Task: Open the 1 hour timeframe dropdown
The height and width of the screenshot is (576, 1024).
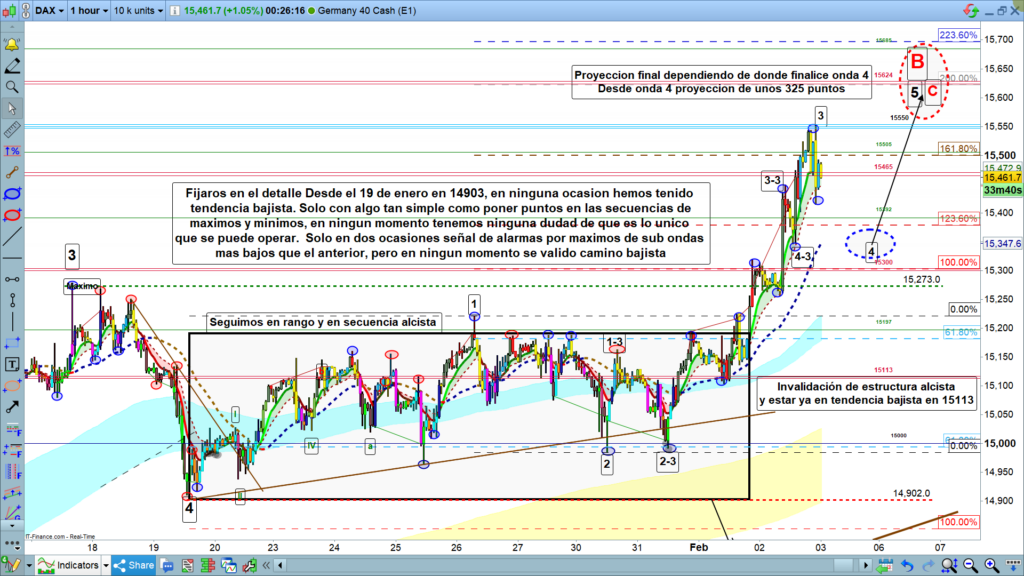Action: pyautogui.click(x=89, y=11)
